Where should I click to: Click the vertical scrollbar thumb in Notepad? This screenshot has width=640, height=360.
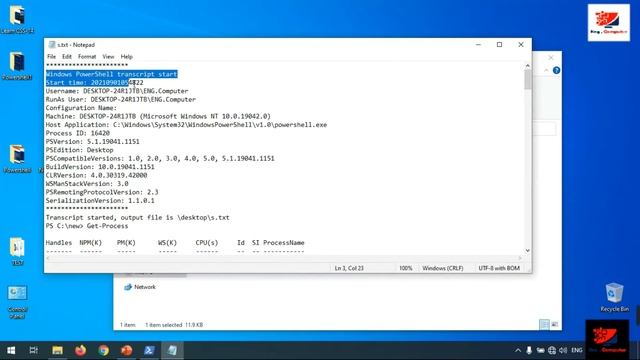(x=527, y=79)
